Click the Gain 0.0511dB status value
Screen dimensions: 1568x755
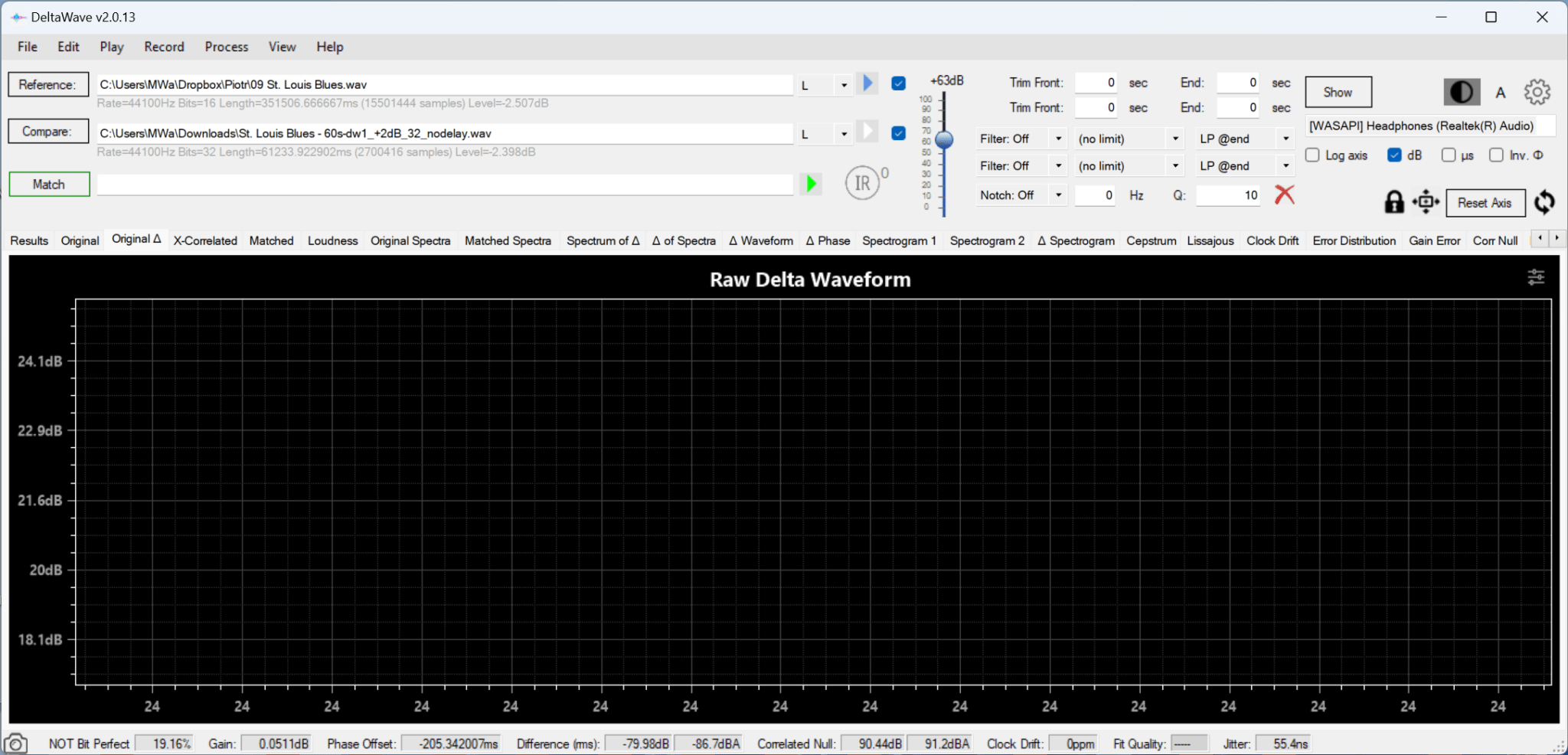point(276,744)
